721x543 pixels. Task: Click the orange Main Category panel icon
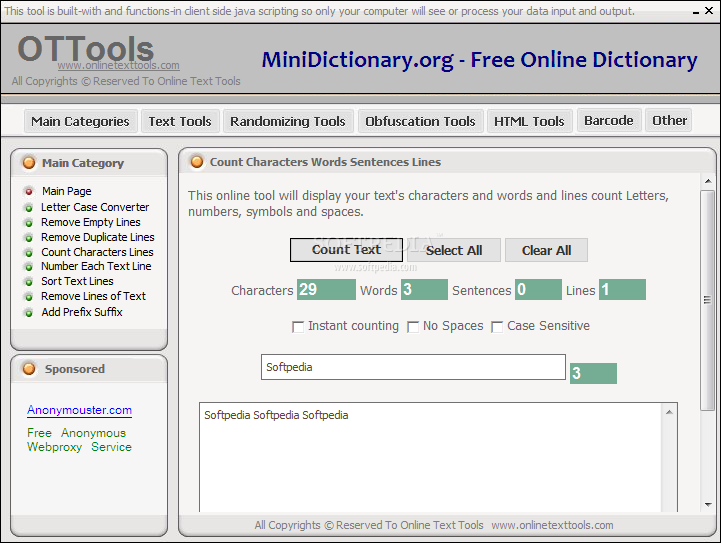coord(29,163)
